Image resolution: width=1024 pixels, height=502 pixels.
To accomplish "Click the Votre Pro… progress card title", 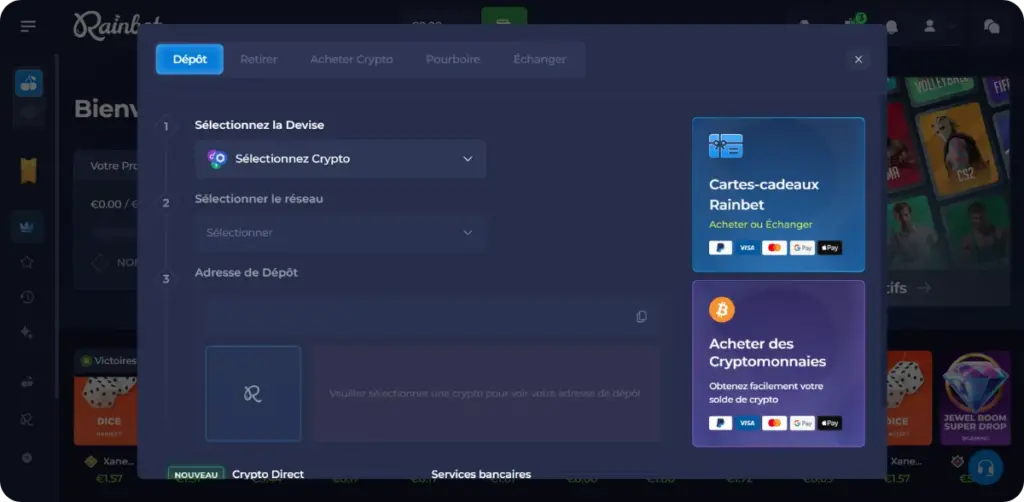I will pyautogui.click(x=114, y=166).
